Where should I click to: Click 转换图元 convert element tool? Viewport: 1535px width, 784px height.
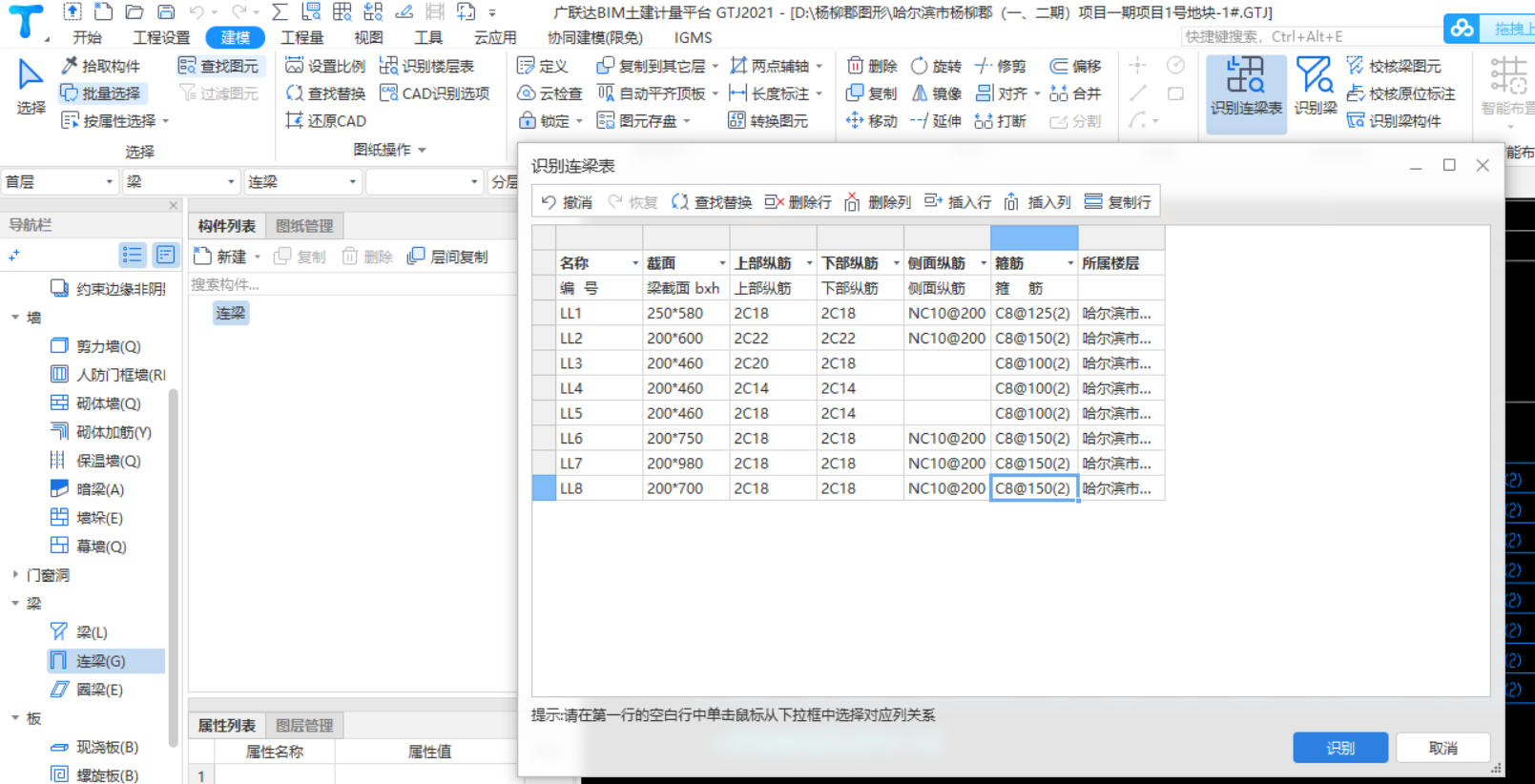coord(768,121)
